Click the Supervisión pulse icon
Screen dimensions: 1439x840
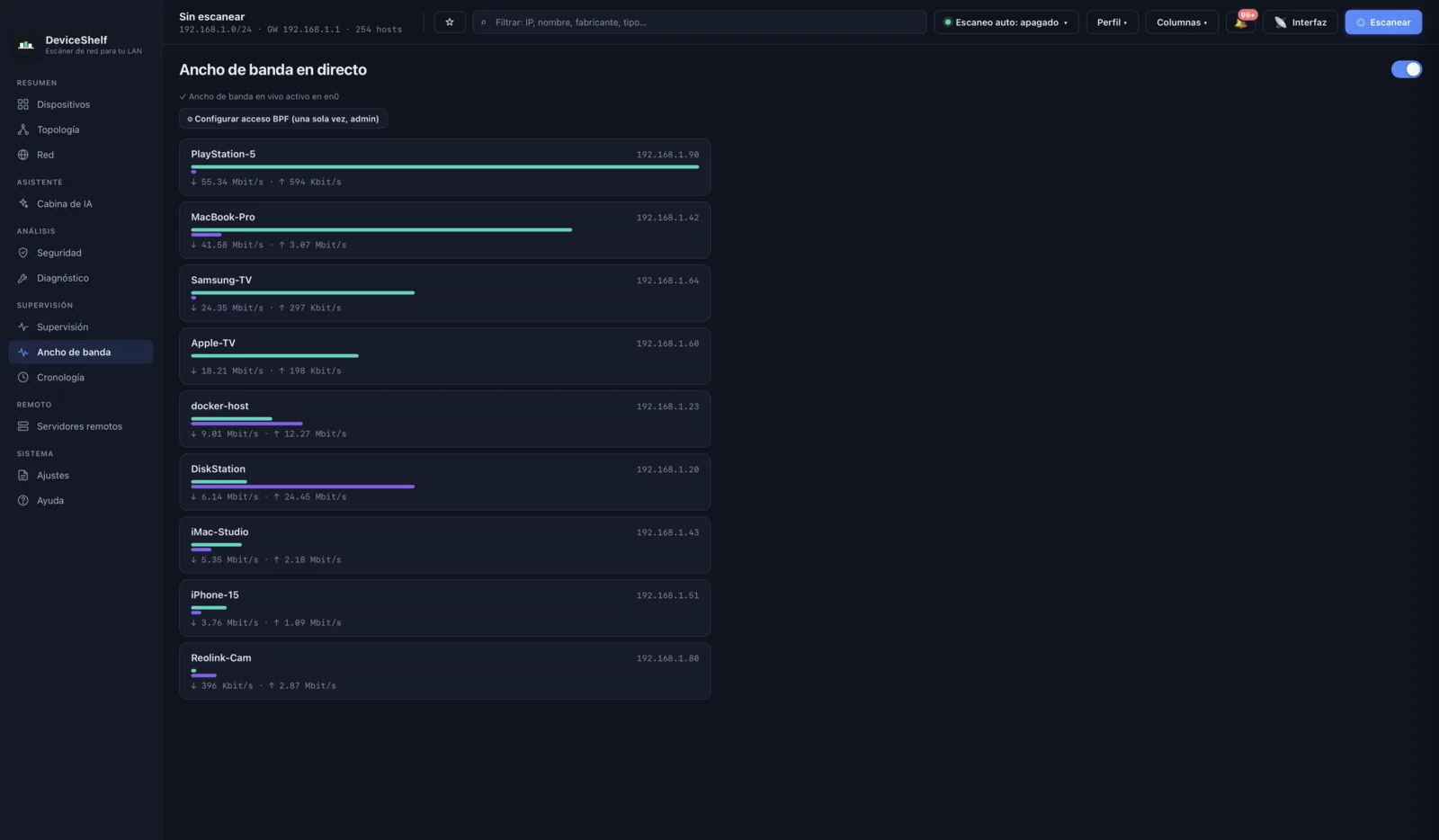23,327
